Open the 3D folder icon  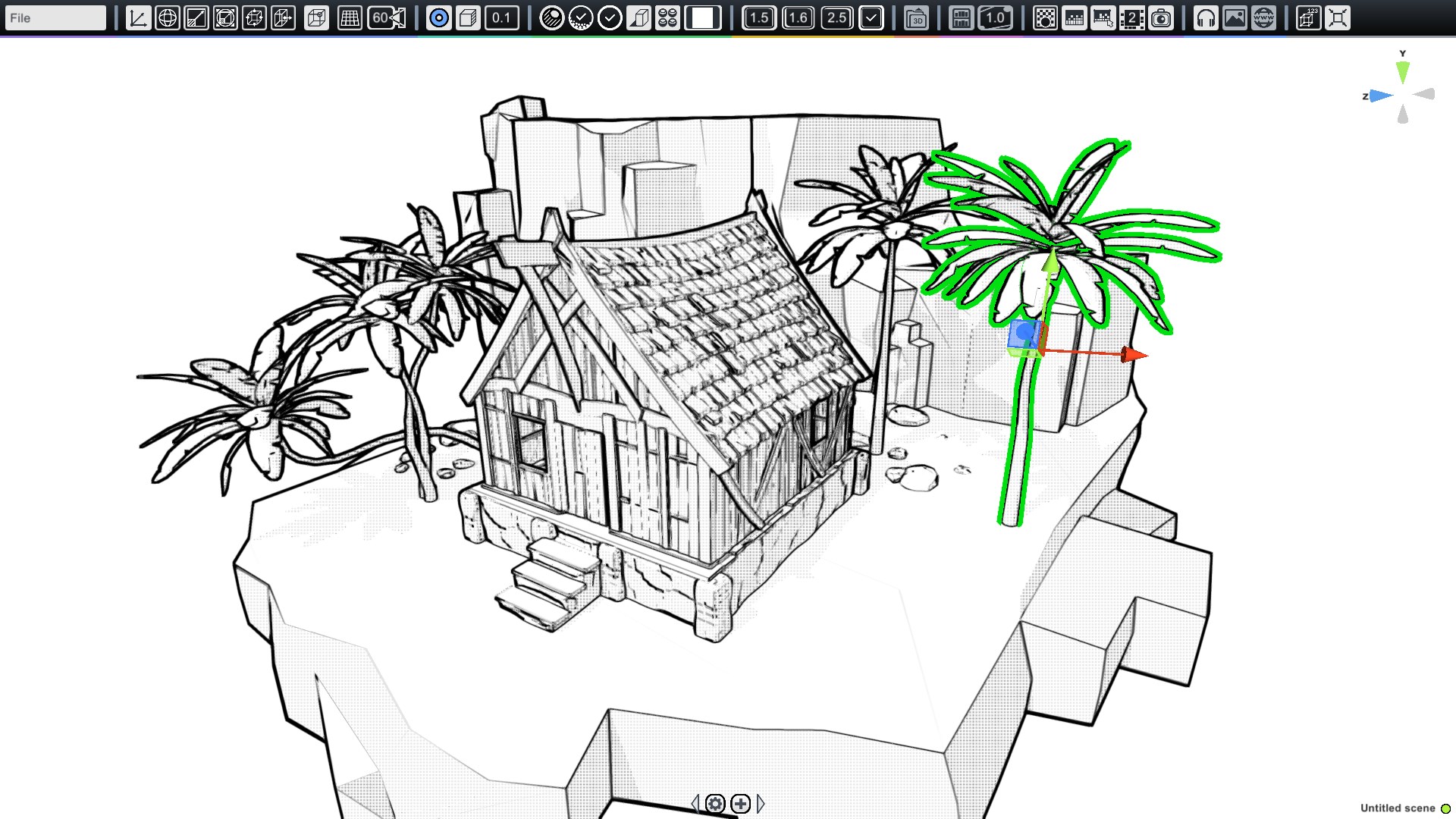(916, 18)
